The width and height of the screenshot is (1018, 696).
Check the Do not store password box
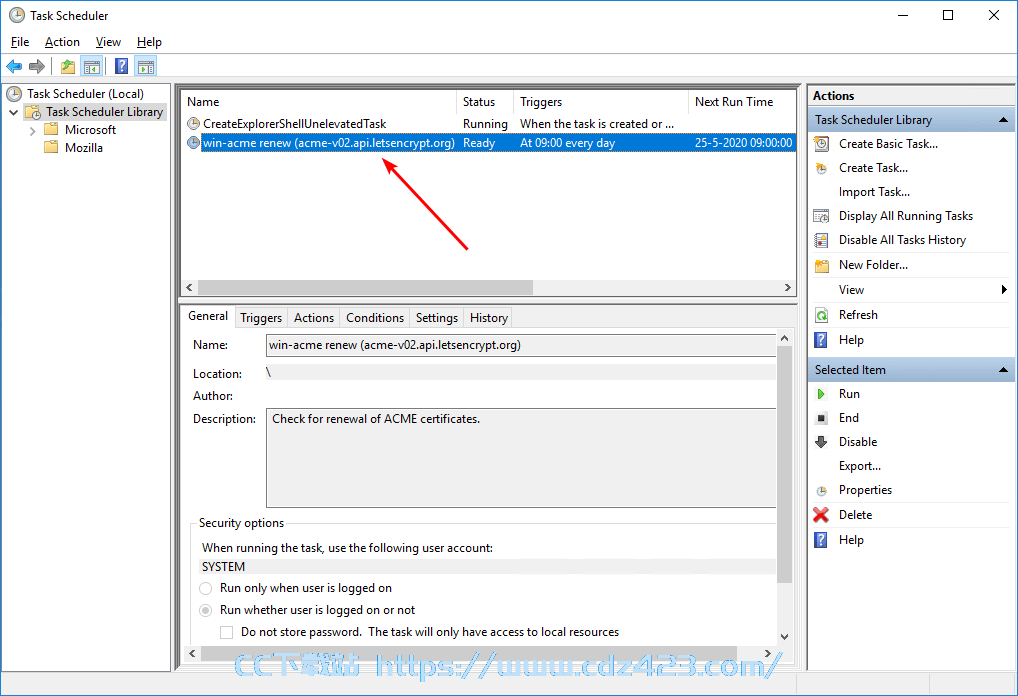[227, 632]
